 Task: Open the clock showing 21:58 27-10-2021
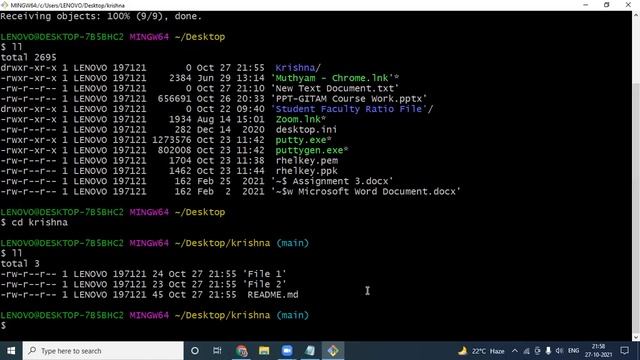[x=598, y=351]
